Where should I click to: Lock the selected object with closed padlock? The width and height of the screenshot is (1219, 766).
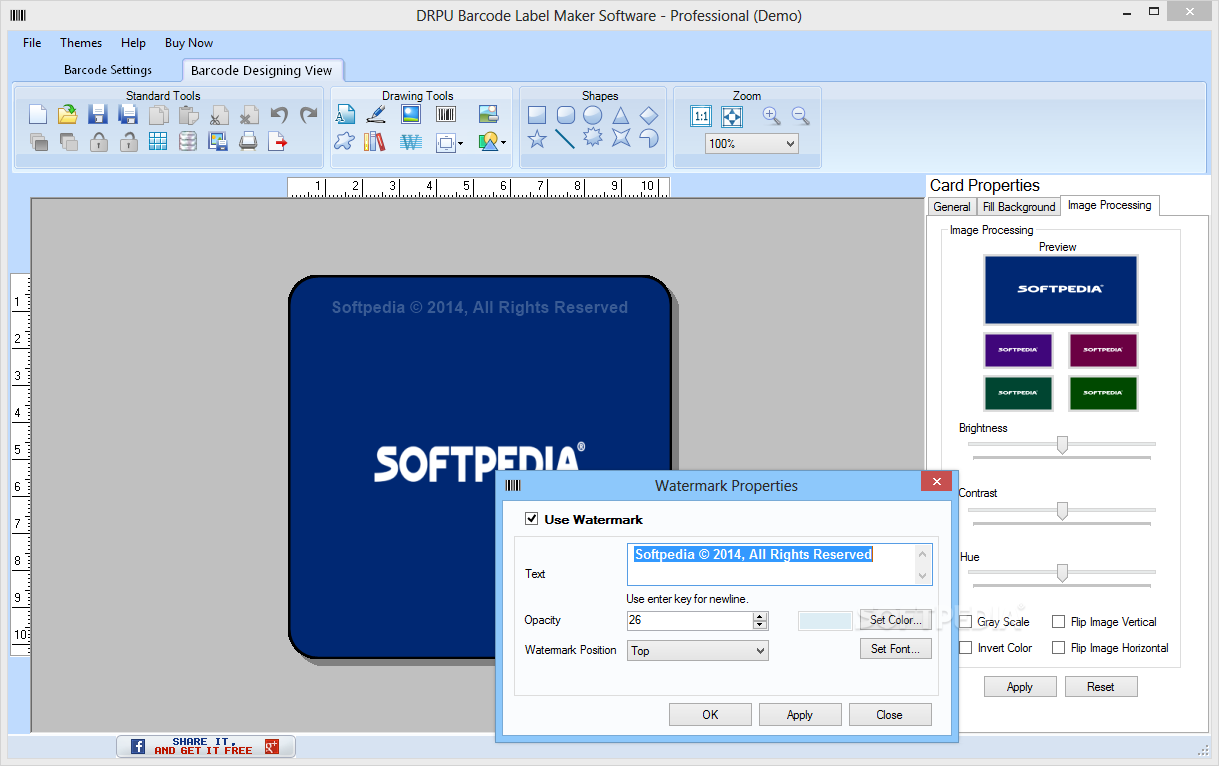click(x=98, y=141)
